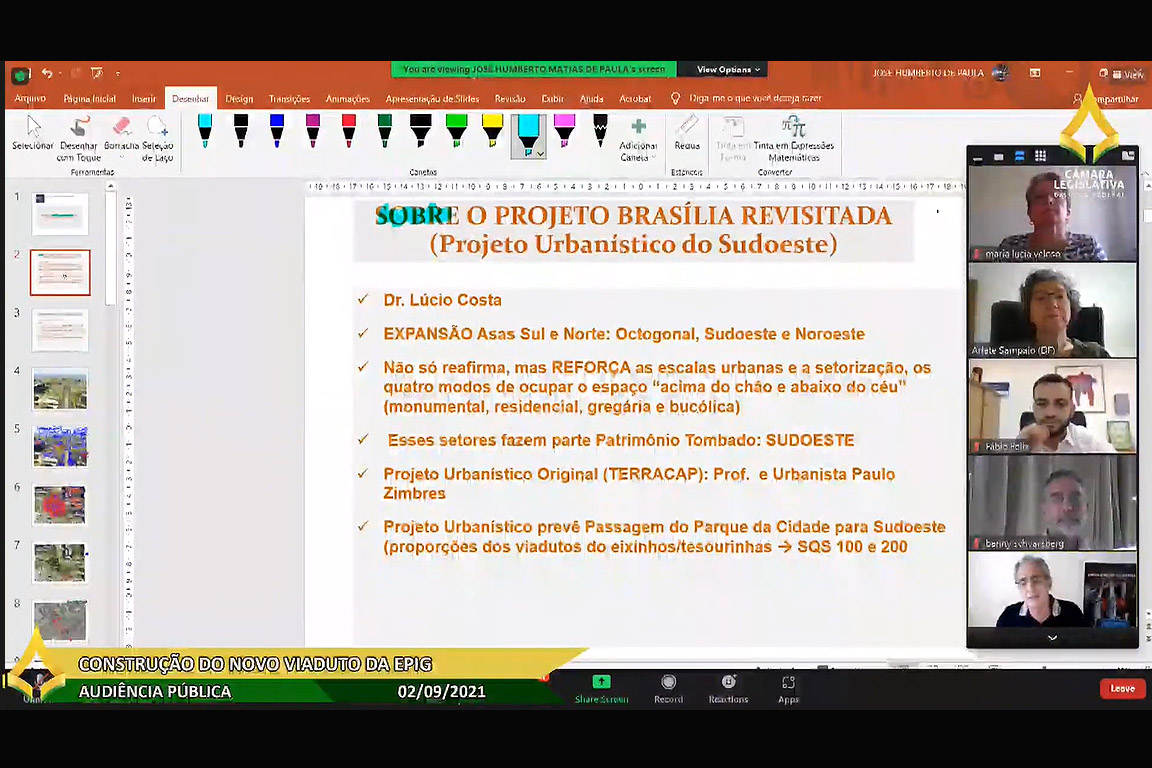Select the yellow highlighter pen

pos(492,130)
